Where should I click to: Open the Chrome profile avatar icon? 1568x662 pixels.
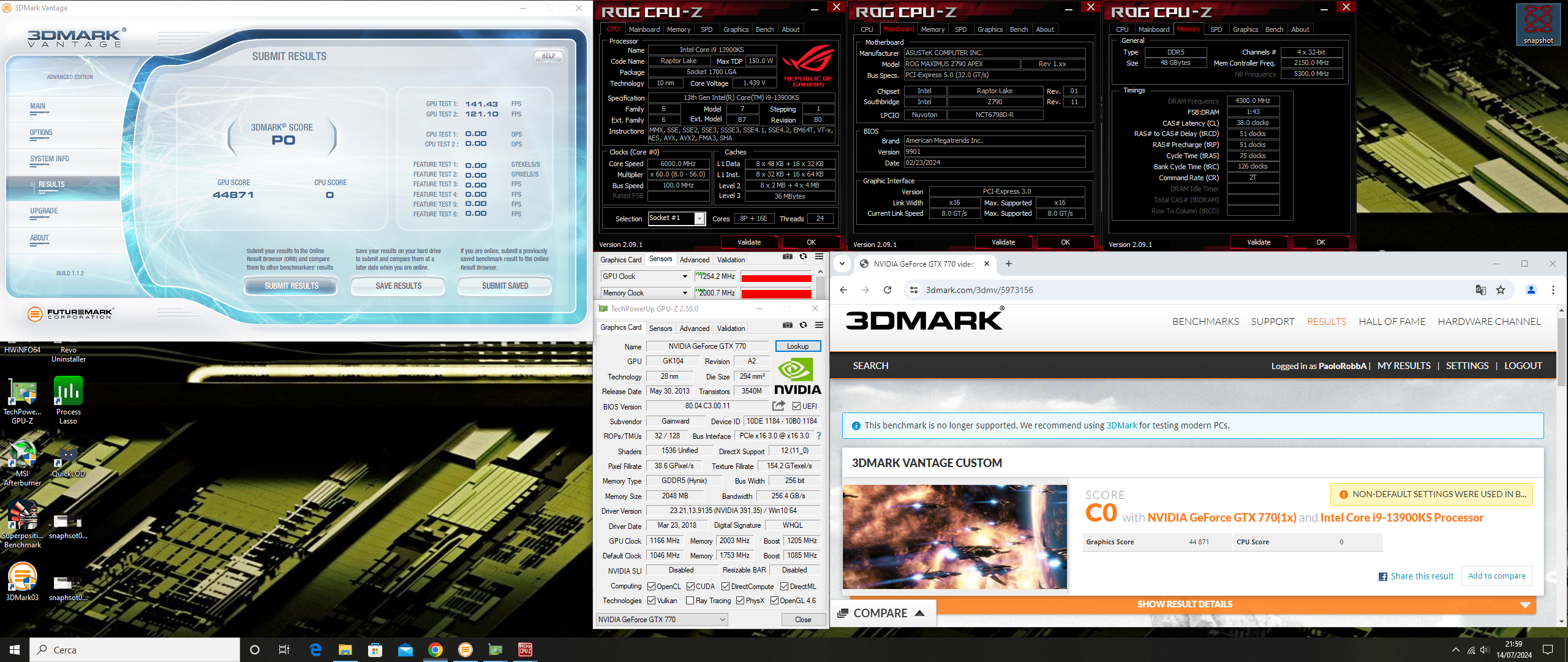coord(1531,290)
